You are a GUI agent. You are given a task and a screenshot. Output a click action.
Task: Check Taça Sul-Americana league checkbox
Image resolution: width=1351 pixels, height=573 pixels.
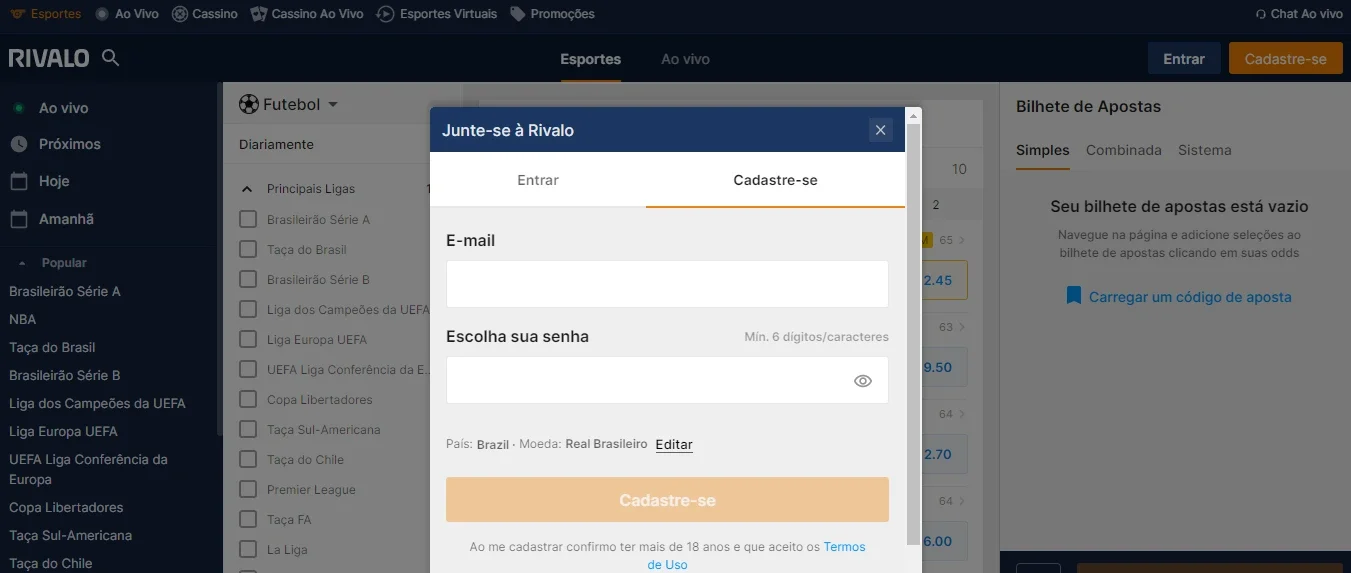coord(248,429)
